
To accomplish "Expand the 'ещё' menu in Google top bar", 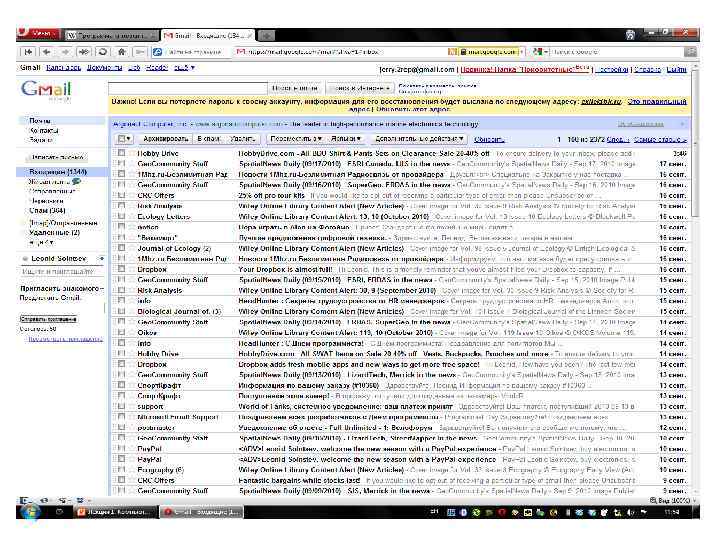I will coord(184,68).
